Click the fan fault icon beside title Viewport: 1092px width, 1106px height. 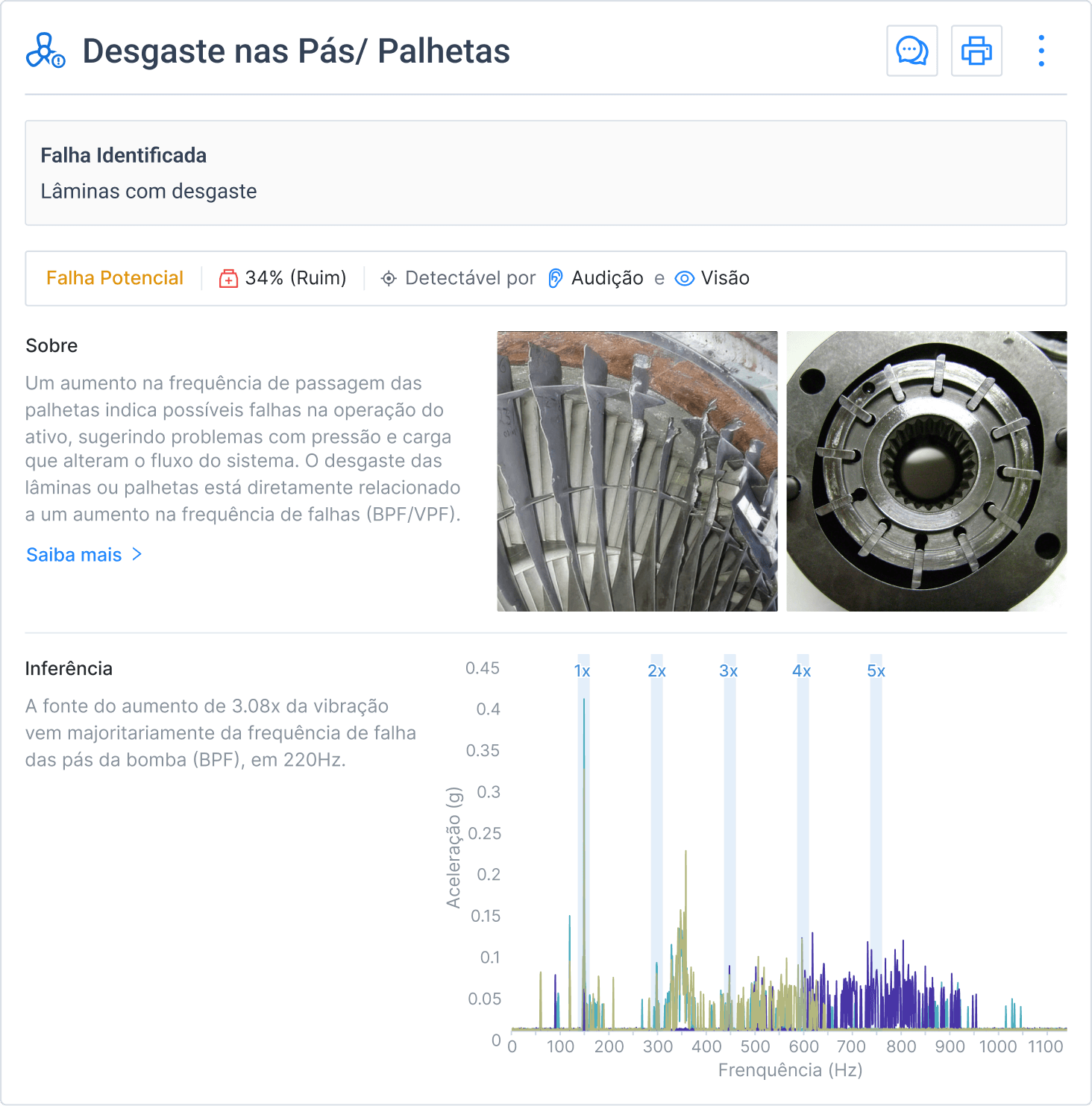[45, 51]
